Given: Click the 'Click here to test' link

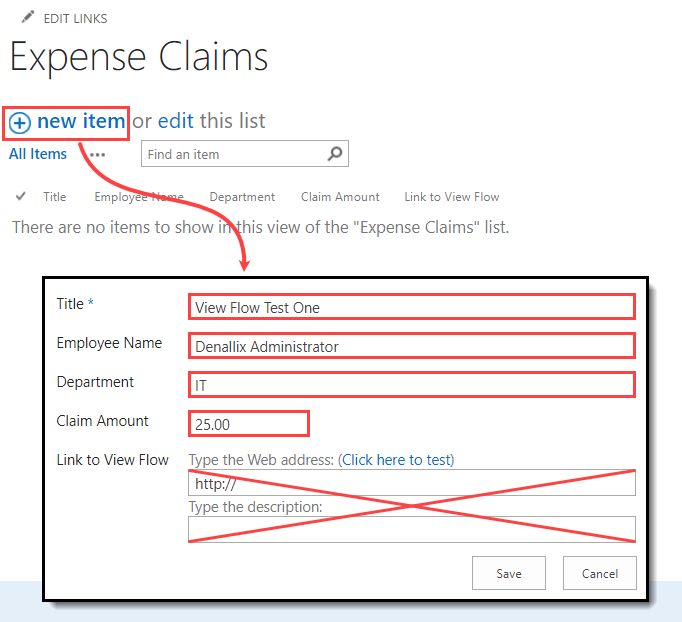Looking at the screenshot, I should pyautogui.click(x=397, y=460).
